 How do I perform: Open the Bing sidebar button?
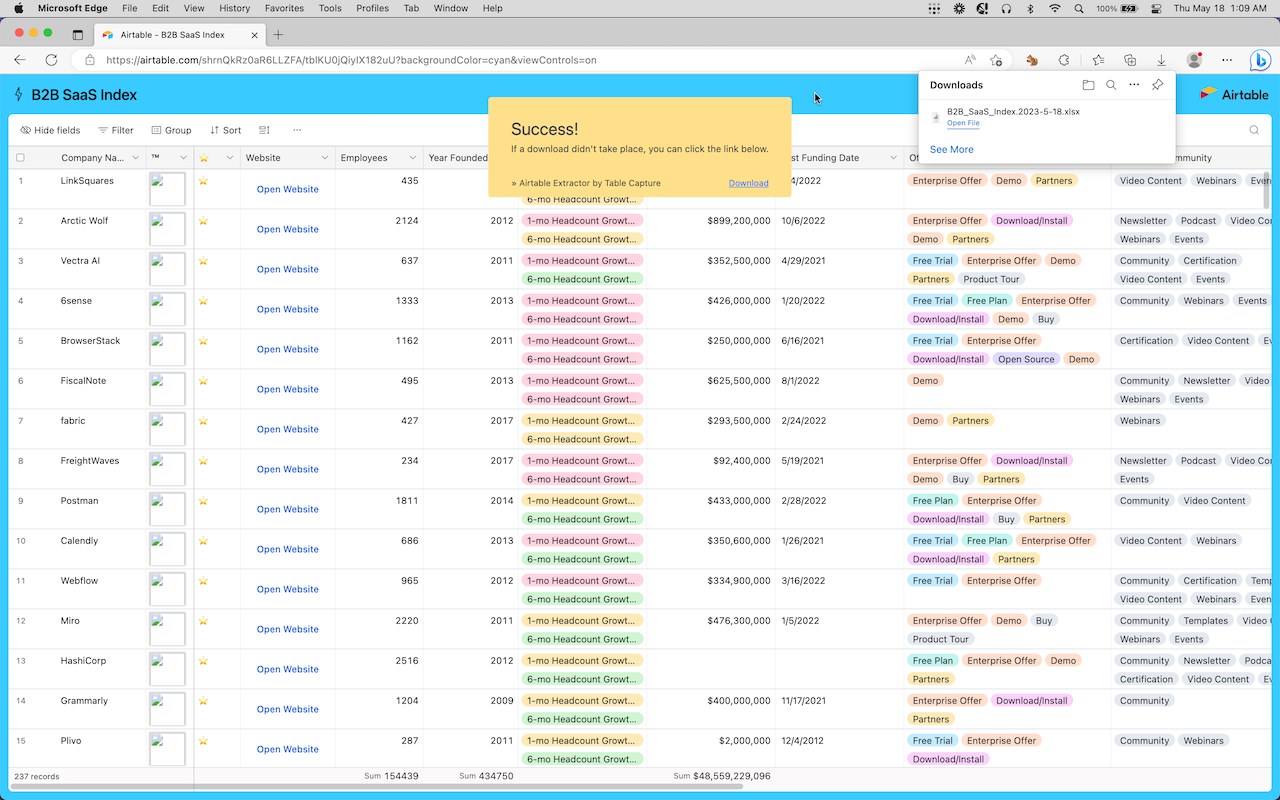[1261, 60]
